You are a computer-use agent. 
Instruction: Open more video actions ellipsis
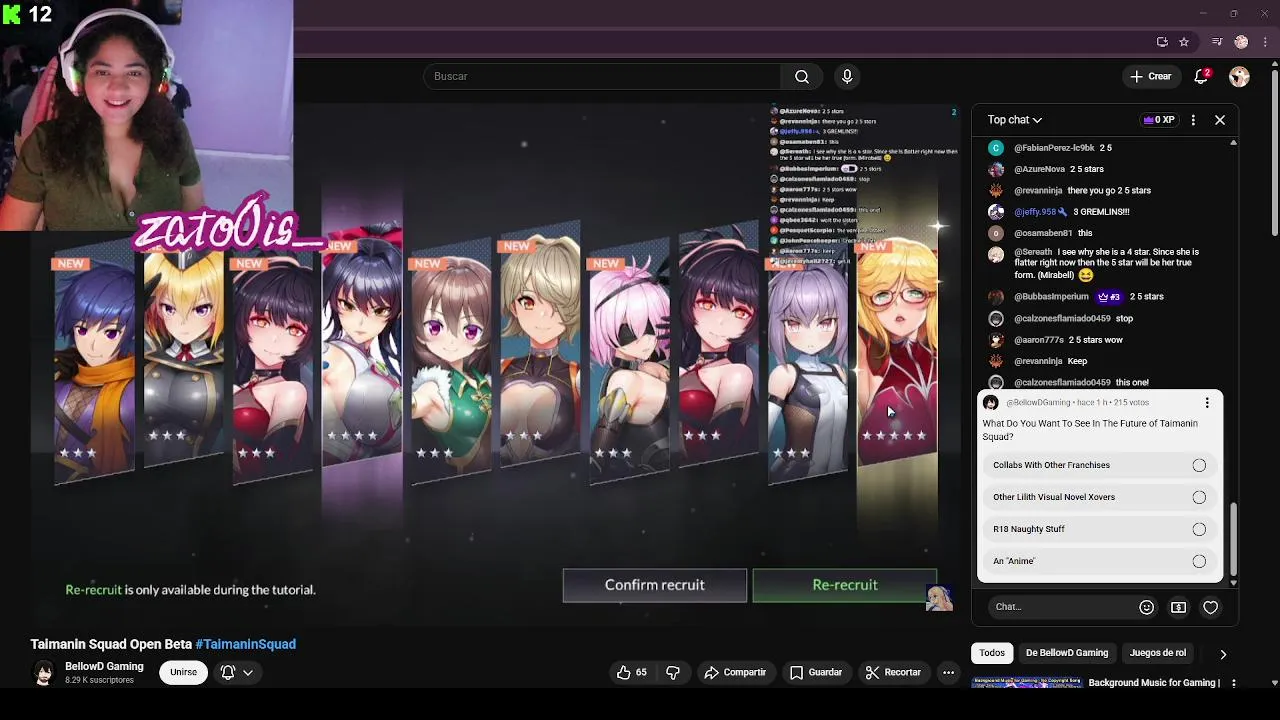(x=948, y=673)
